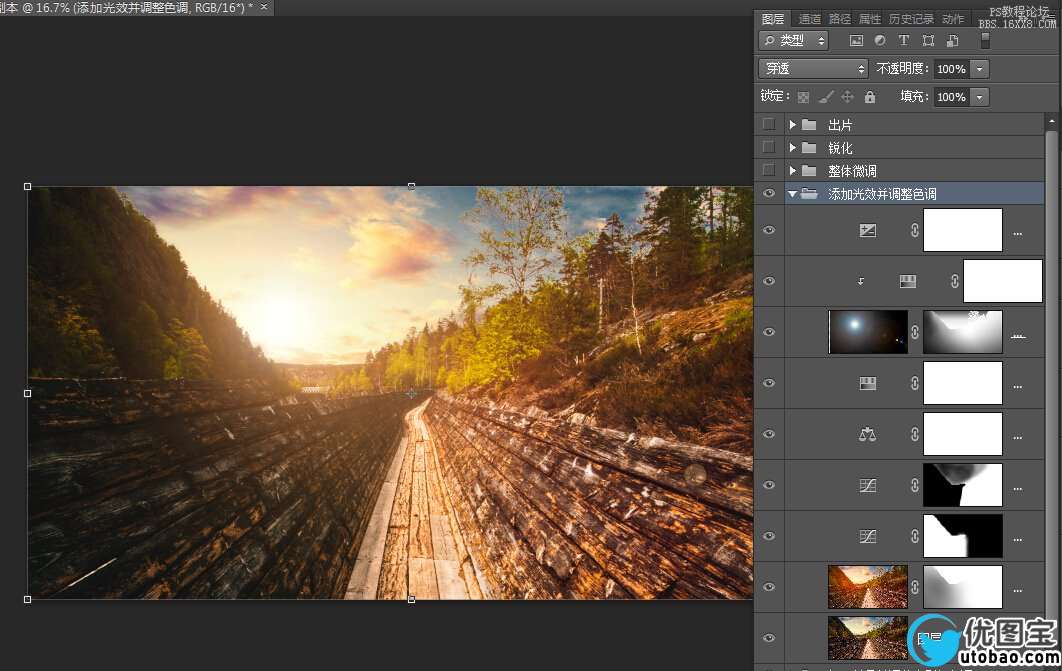This screenshot has height=671, width=1062.
Task: Open the 不透明度 opacity slider arrow
Action: 979,69
